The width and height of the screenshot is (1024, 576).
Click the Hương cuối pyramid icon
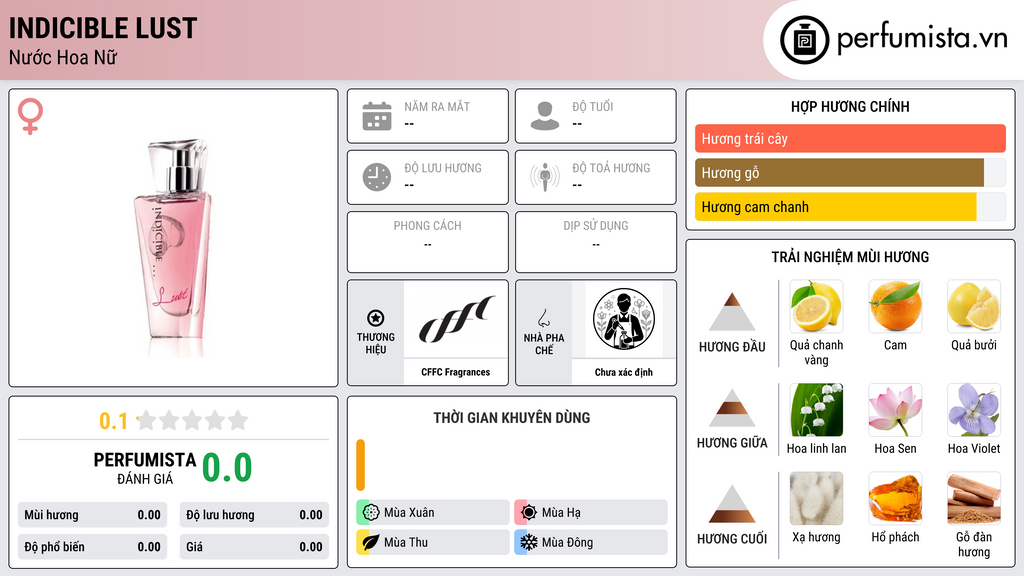732,504
